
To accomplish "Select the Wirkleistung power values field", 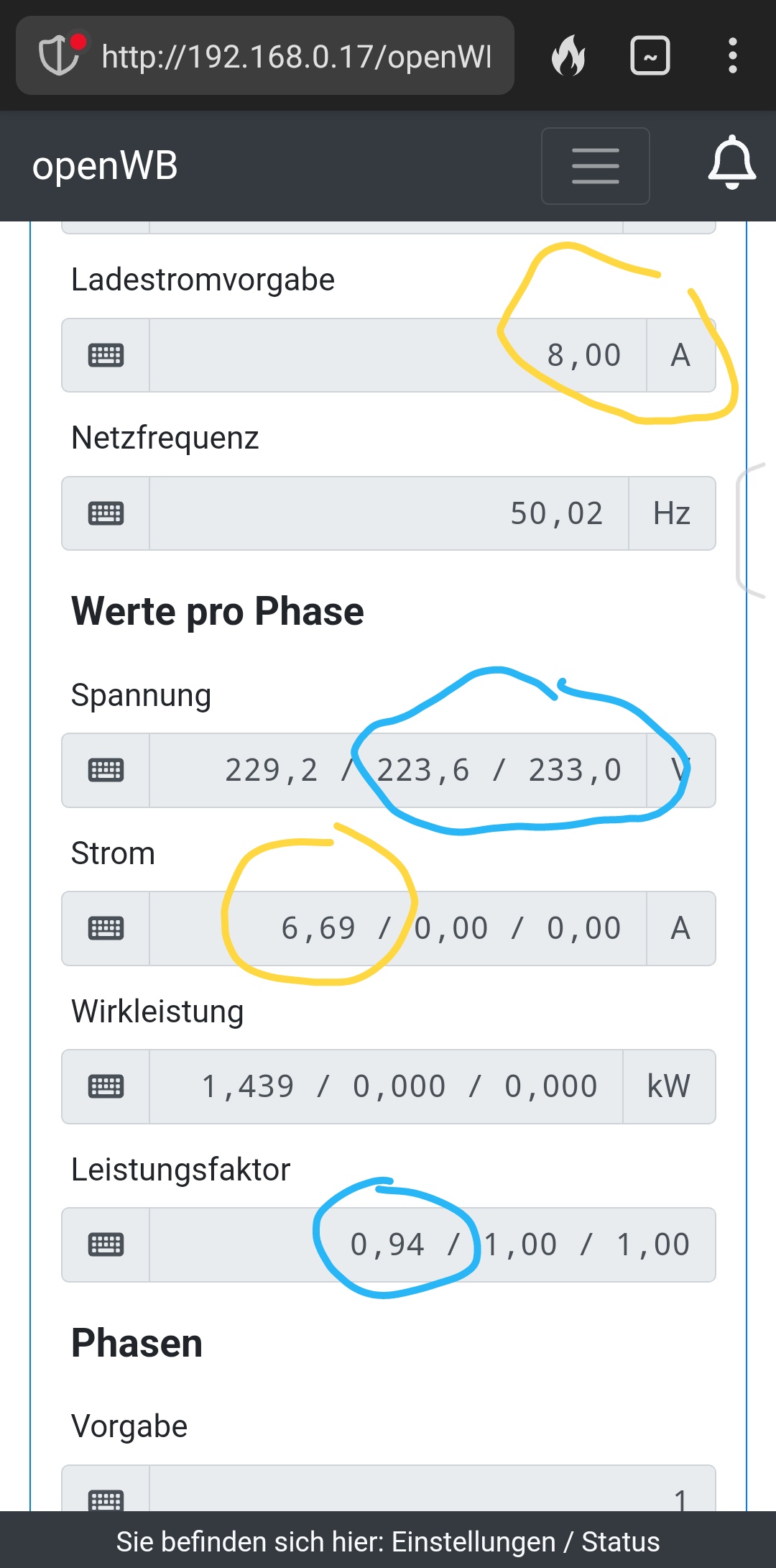I will (x=385, y=1086).
